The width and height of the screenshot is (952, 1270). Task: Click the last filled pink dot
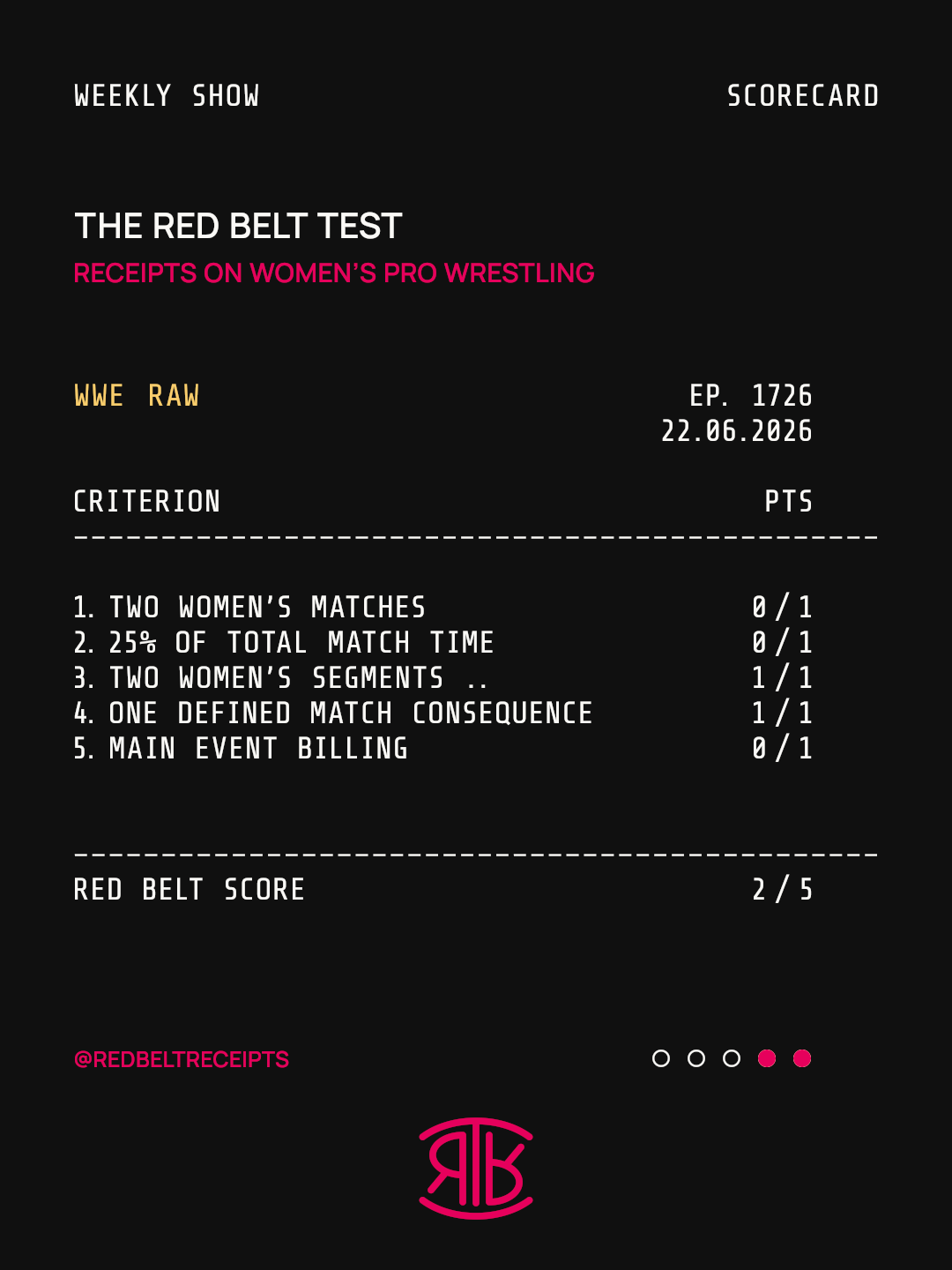coord(802,1058)
